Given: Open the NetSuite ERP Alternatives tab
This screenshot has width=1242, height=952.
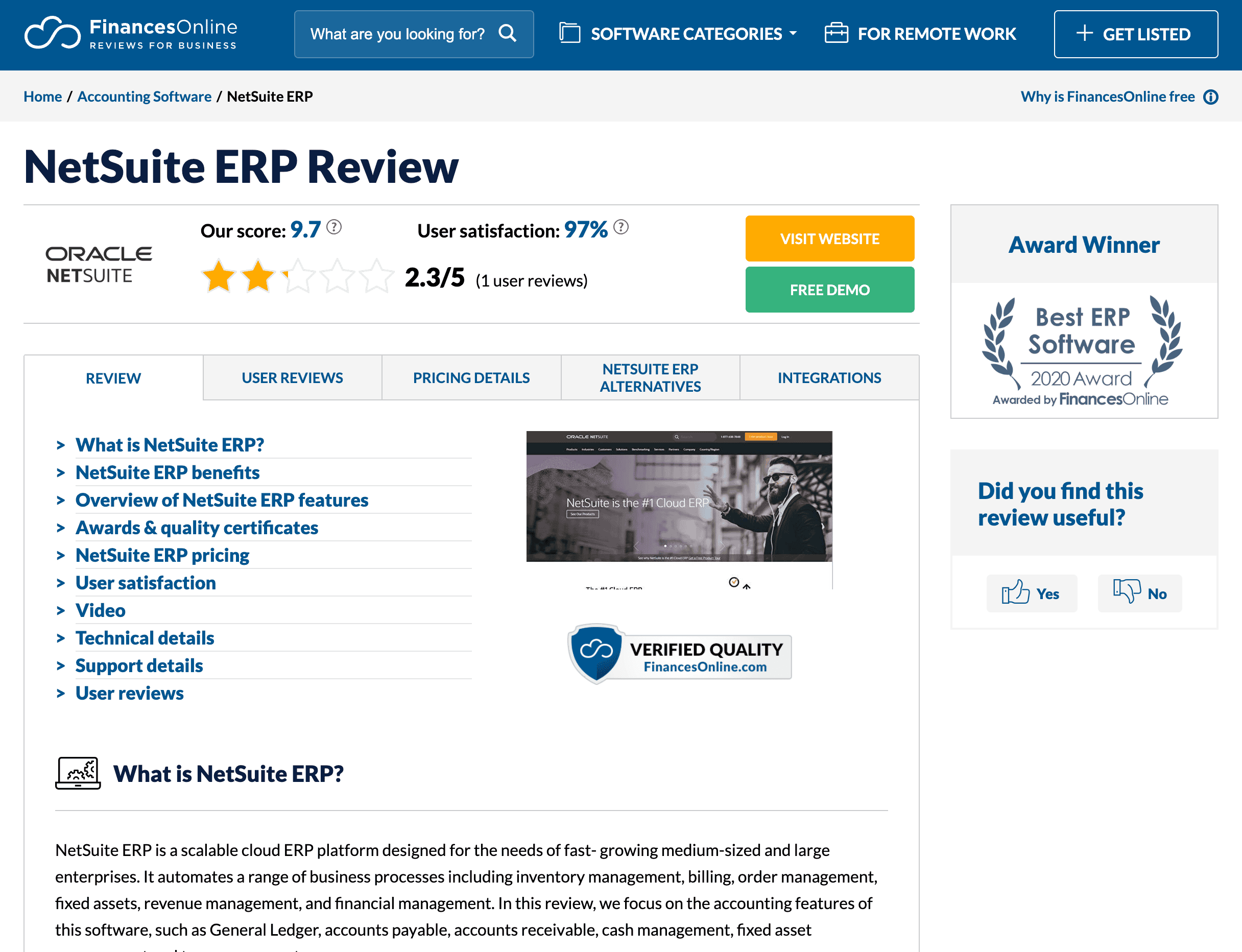Looking at the screenshot, I should [651, 378].
